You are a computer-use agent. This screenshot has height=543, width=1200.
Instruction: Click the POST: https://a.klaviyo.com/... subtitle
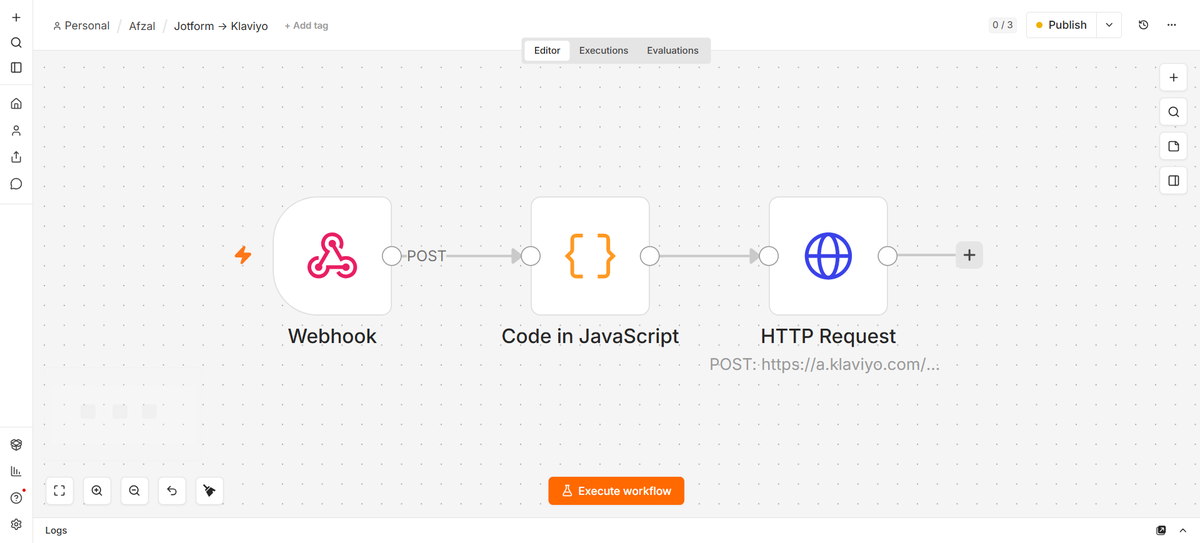click(x=824, y=364)
